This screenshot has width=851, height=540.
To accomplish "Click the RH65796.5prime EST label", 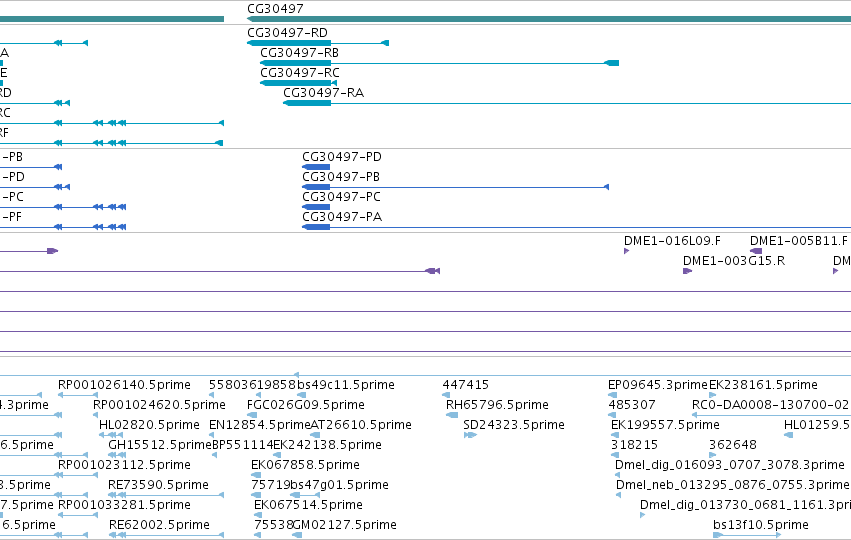I will 497,405.
